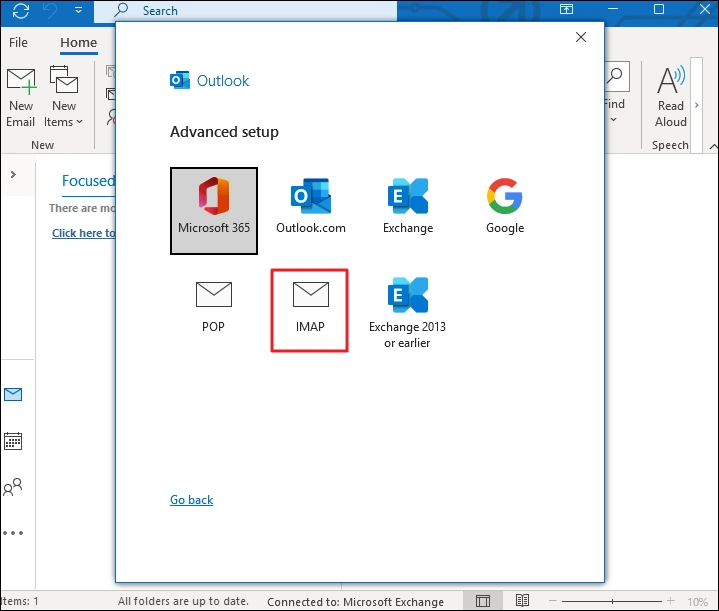Choose Google account type

(505, 206)
